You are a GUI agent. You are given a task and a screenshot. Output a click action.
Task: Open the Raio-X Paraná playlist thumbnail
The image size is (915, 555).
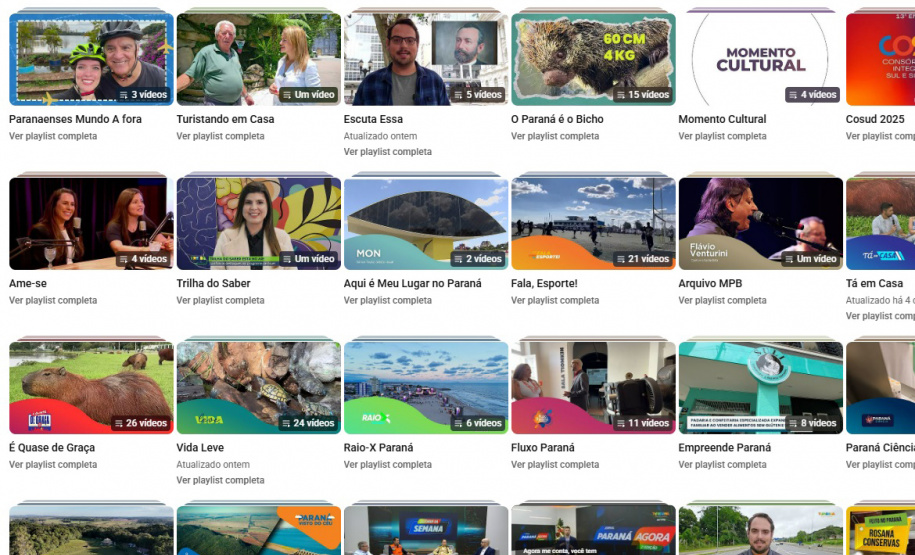tap(426, 388)
